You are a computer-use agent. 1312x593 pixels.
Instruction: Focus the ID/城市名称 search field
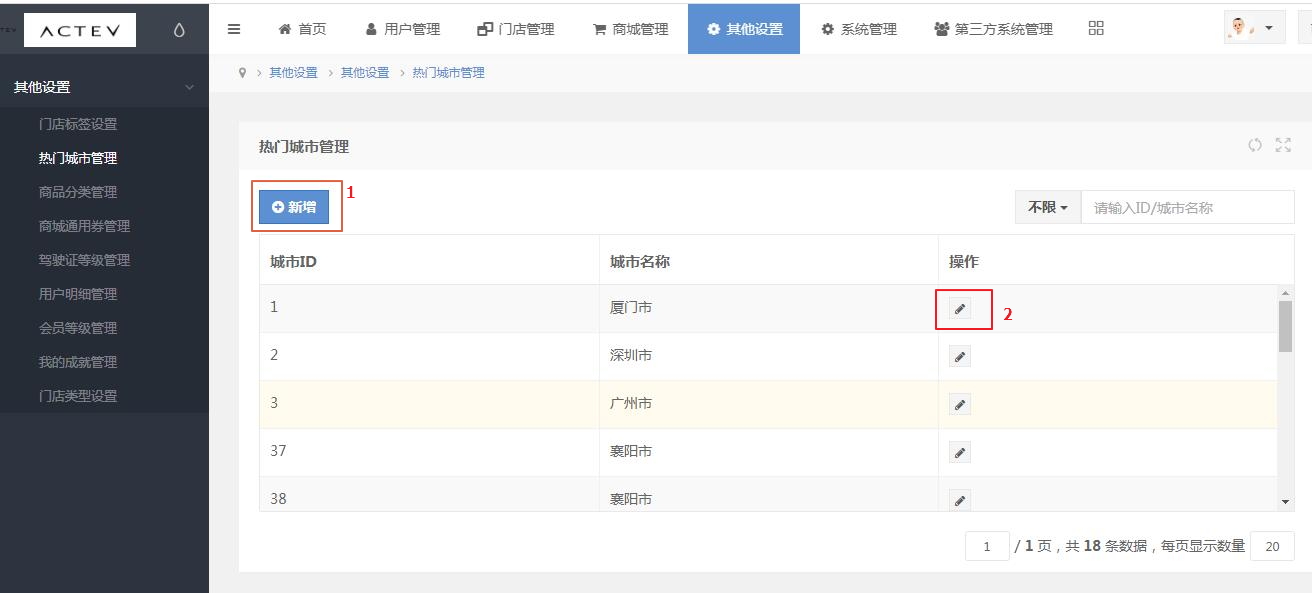[x=1187, y=207]
